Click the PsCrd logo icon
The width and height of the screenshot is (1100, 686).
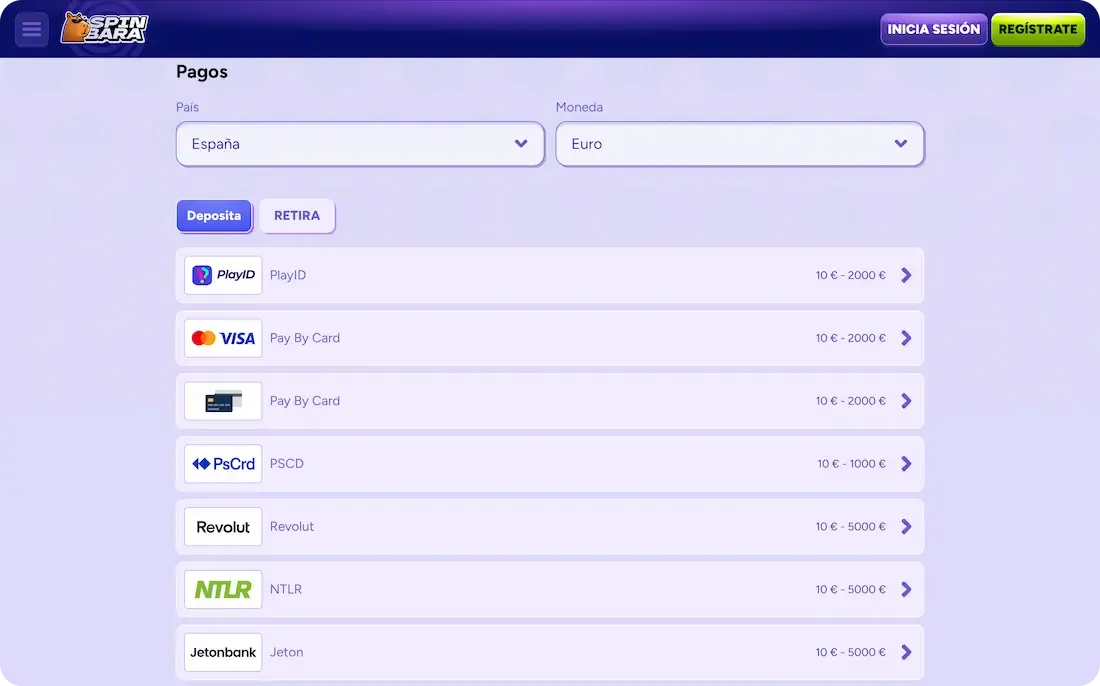point(222,463)
